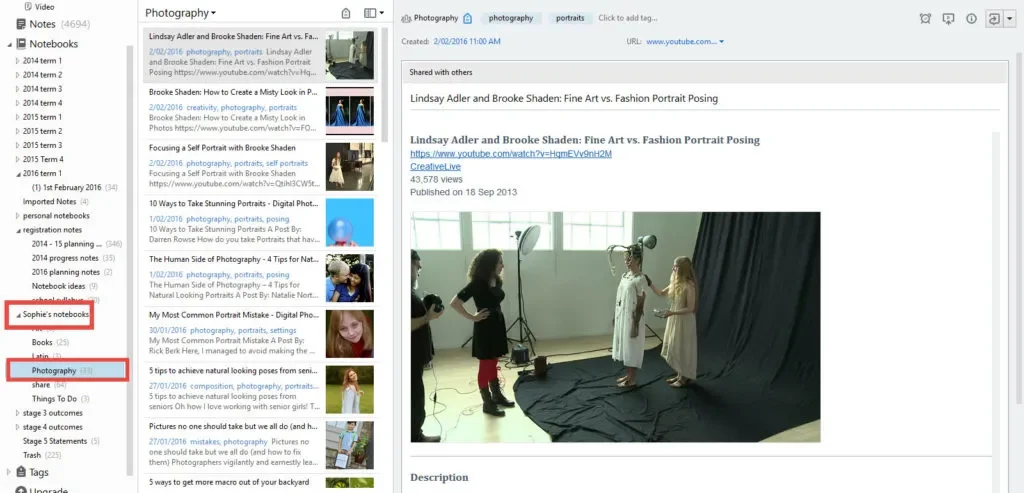Show note info icon

coord(971,19)
